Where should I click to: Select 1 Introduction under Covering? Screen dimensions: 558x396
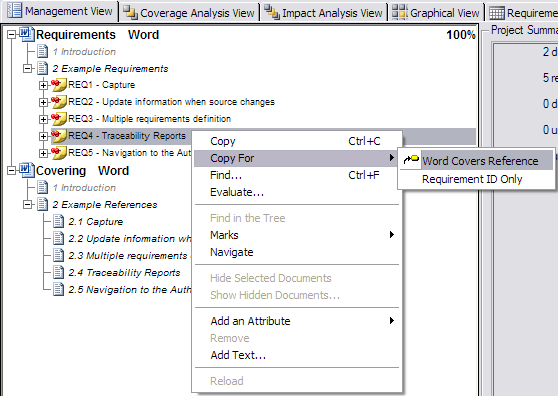click(x=85, y=188)
